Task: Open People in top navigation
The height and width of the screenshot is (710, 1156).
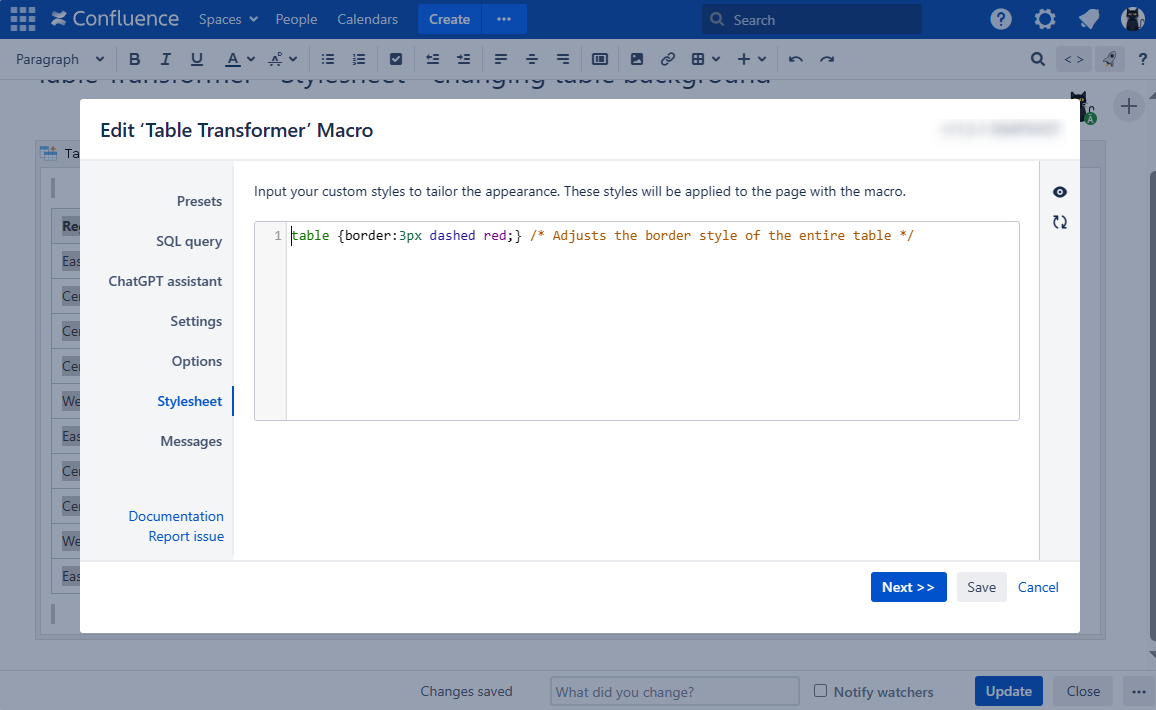Action: tap(296, 19)
